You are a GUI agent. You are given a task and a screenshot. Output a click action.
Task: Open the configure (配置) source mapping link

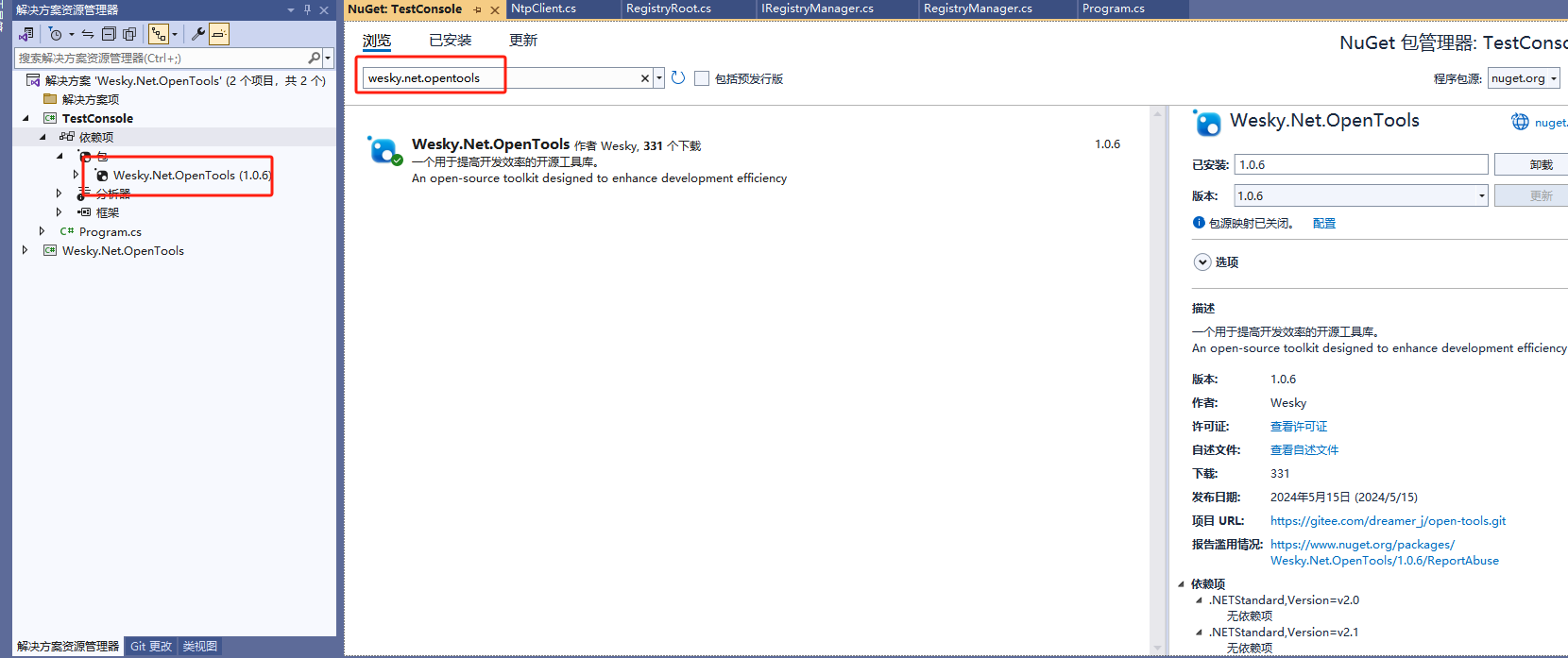[1324, 223]
